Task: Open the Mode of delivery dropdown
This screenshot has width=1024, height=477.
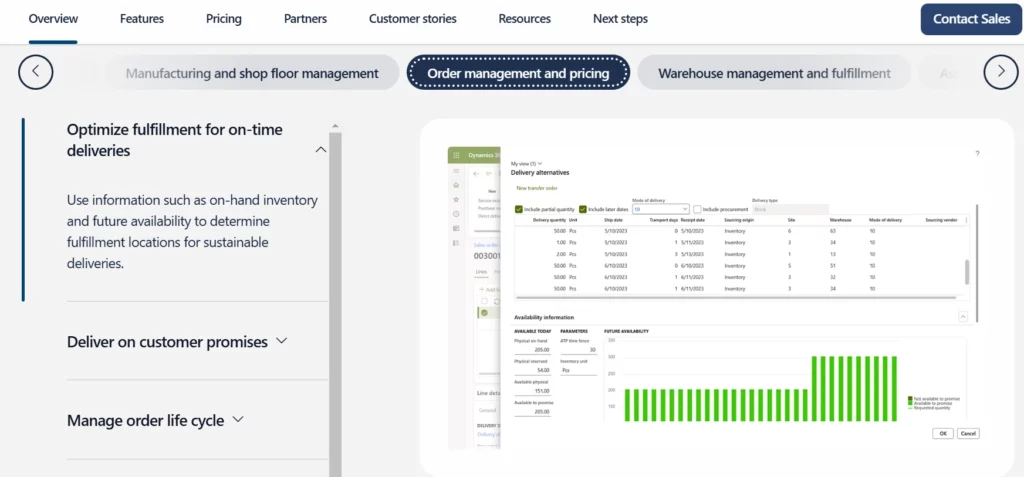Action: pyautogui.click(x=661, y=209)
